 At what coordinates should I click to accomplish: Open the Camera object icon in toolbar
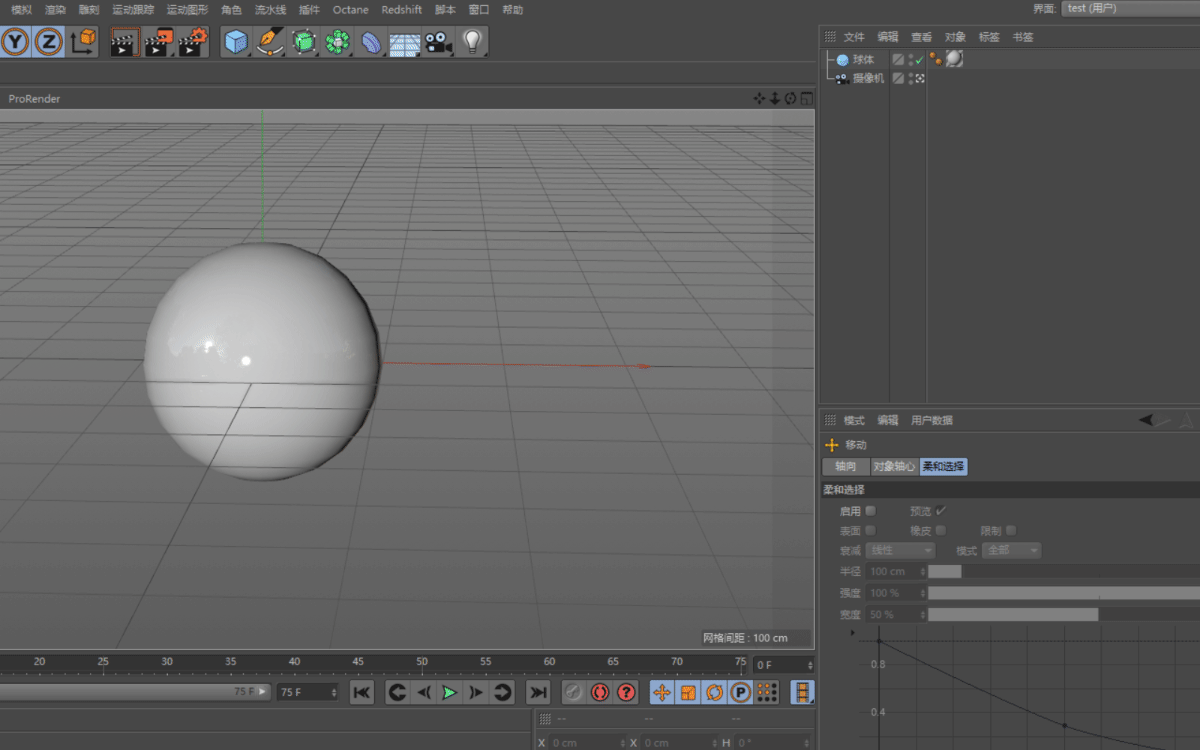click(x=438, y=42)
